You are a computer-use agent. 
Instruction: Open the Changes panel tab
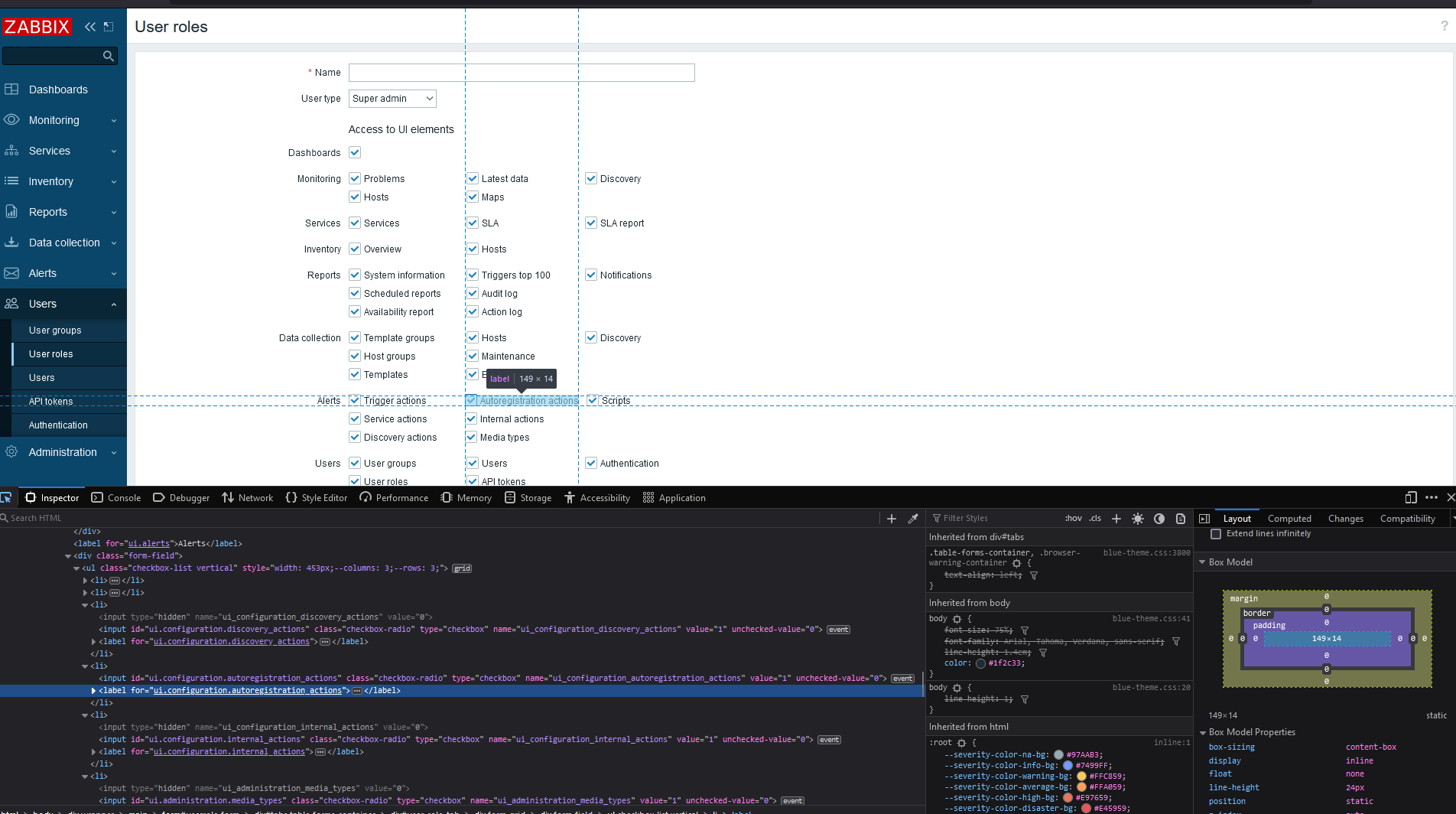tap(1346, 518)
